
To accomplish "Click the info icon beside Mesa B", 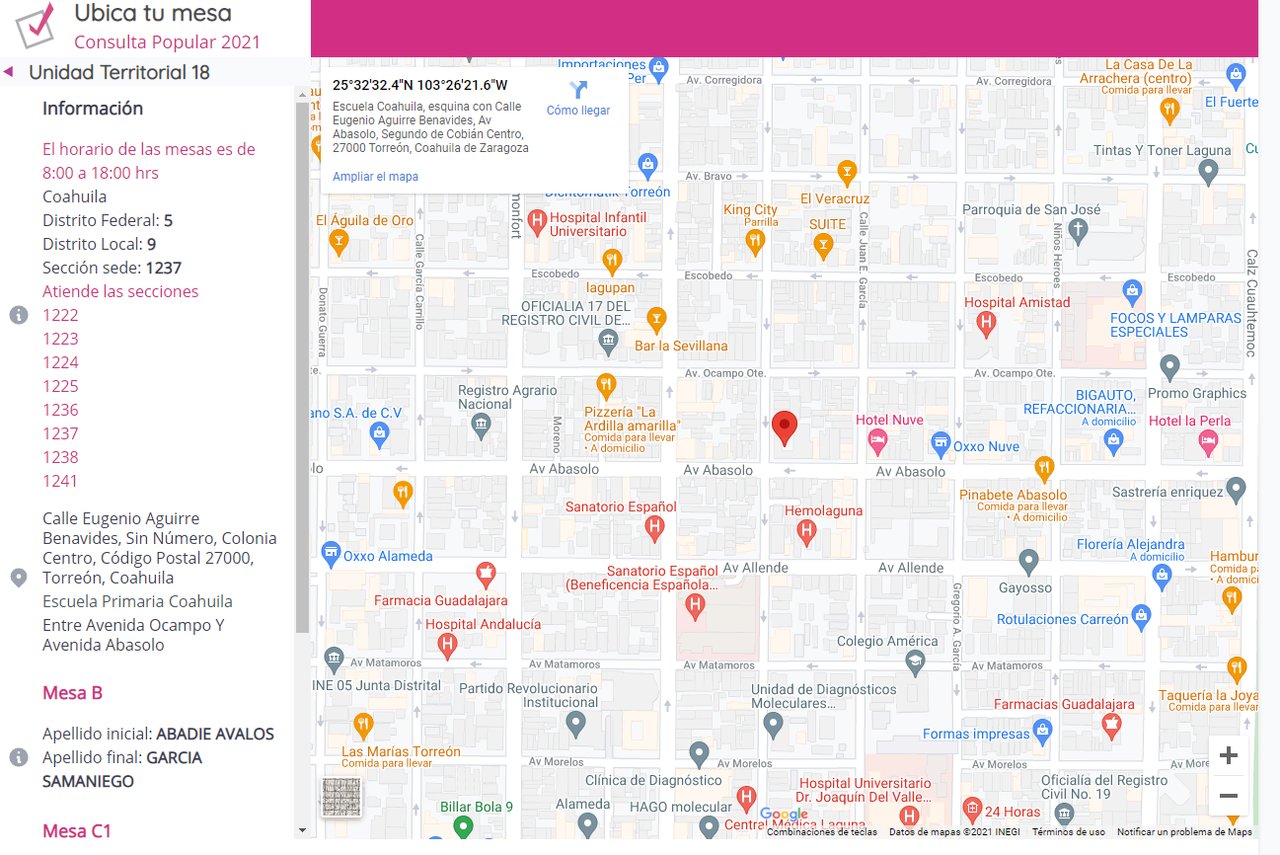I will [18, 757].
